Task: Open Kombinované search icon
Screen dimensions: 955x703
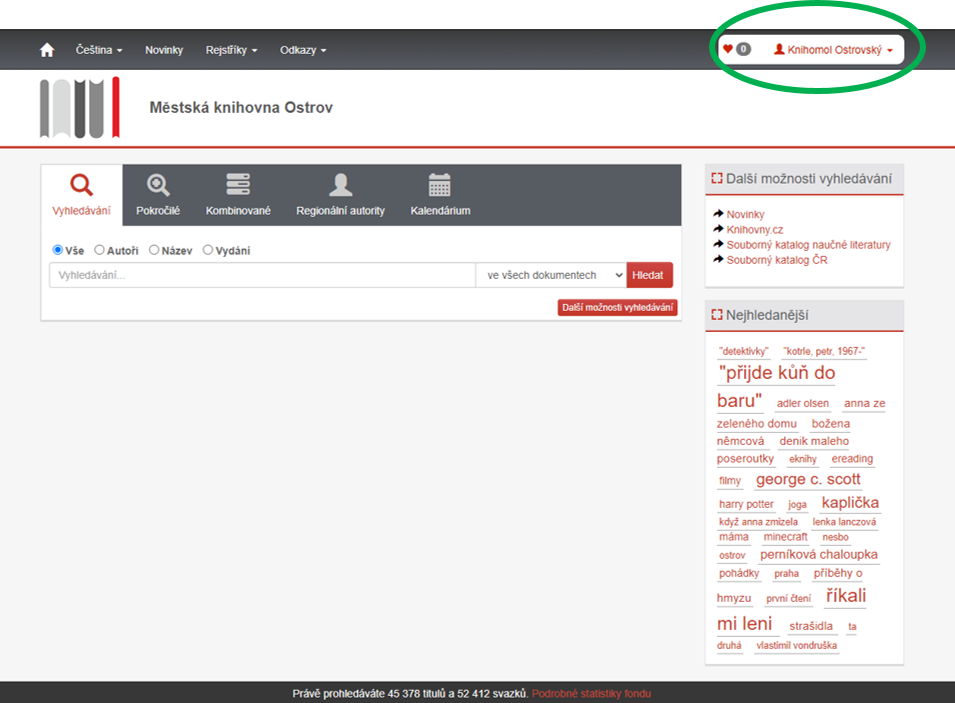Action: pyautogui.click(x=238, y=185)
